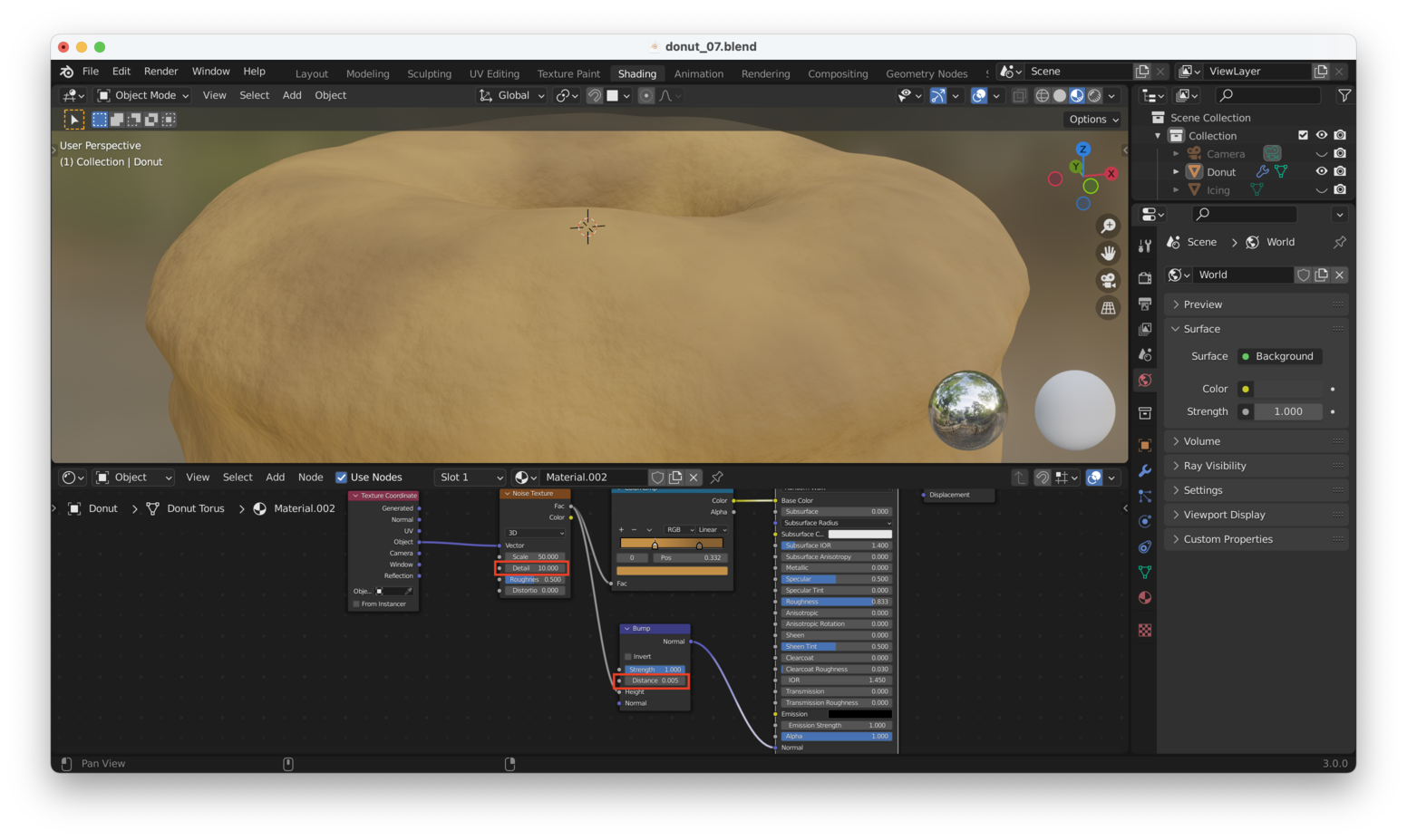Click the Options button in viewport
1407x840 pixels.
1093,120
